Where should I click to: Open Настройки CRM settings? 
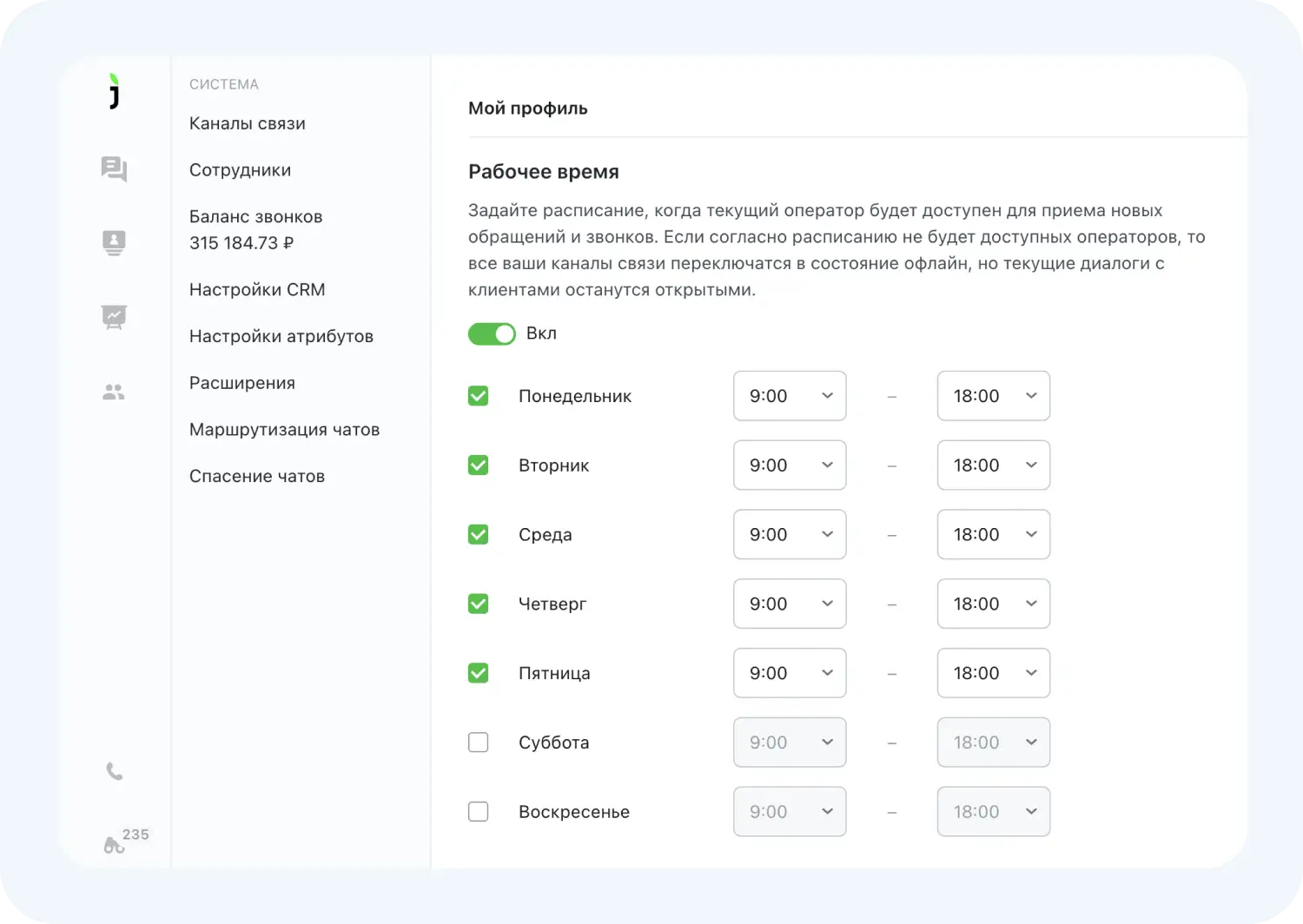pyautogui.click(x=257, y=290)
